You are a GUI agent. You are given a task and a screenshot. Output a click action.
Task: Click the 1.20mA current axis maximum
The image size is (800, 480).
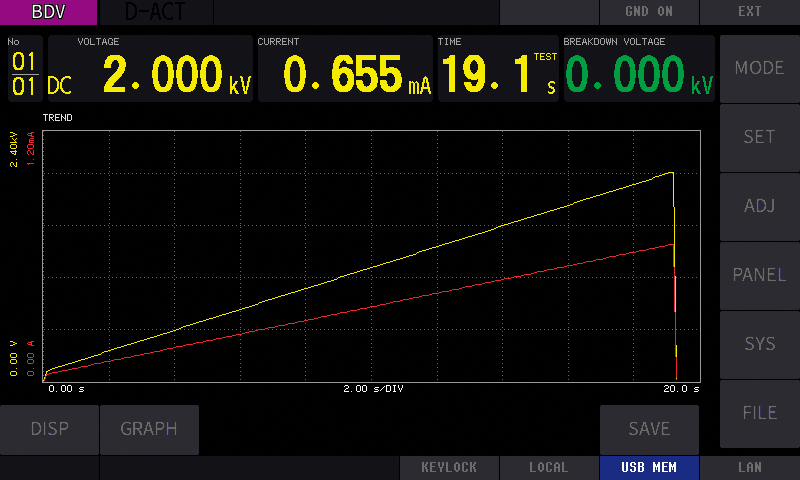tap(31, 148)
